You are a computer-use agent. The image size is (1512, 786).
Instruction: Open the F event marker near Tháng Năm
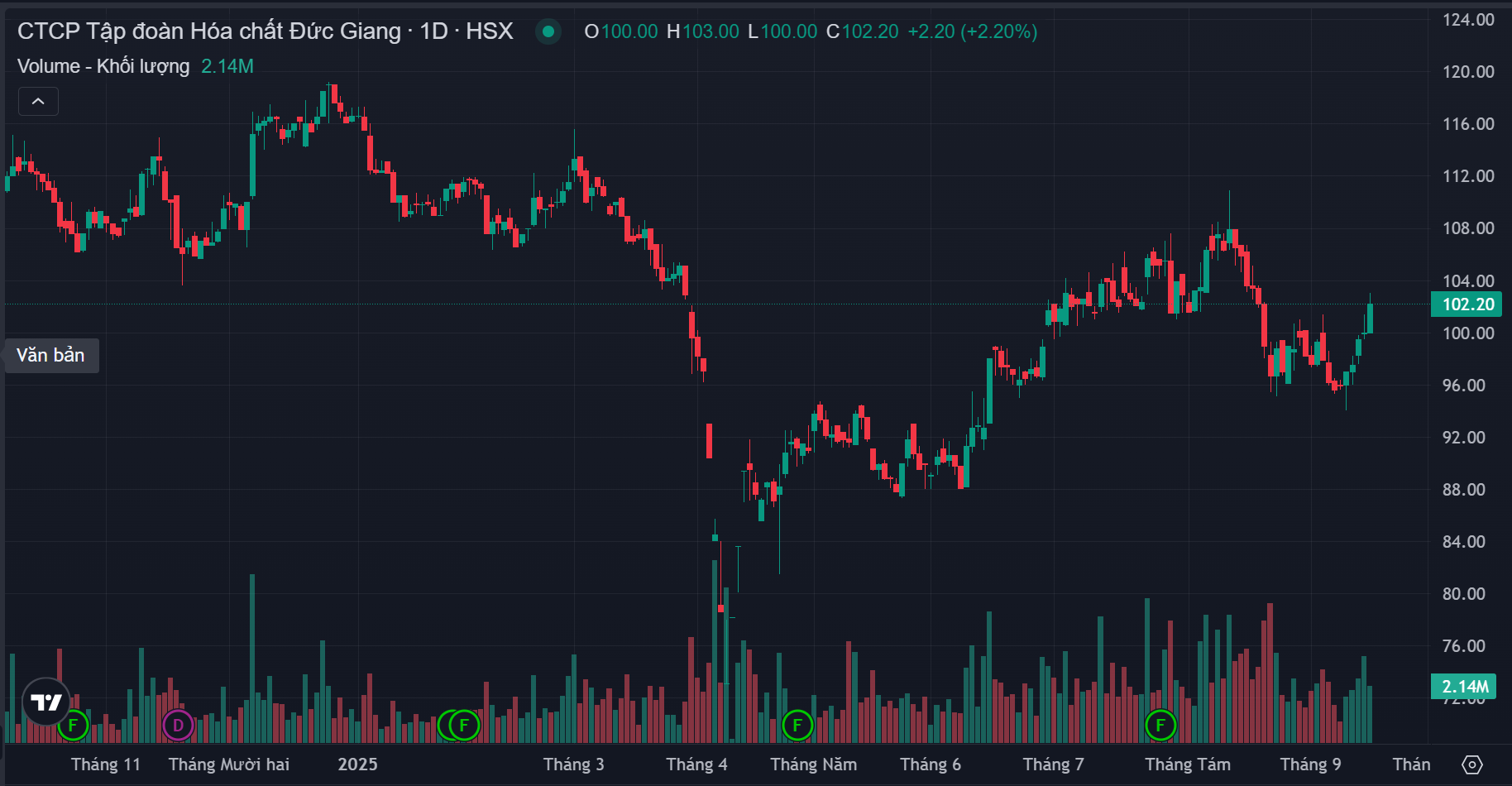[x=797, y=726]
